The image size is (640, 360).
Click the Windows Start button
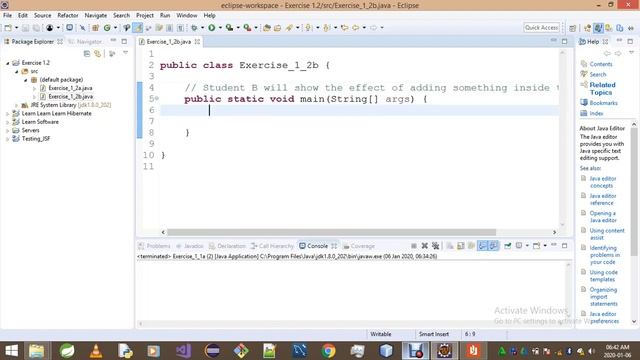coord(11,351)
